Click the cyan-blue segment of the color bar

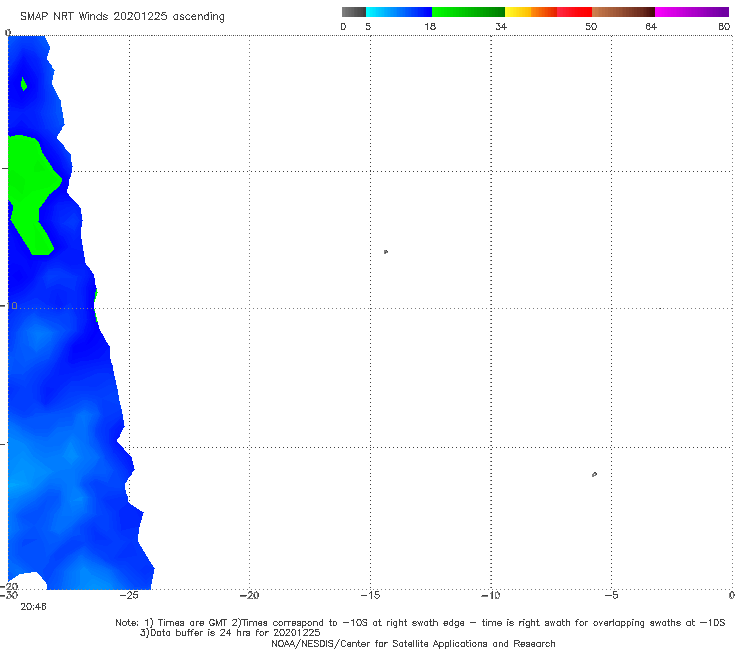tap(399, 12)
